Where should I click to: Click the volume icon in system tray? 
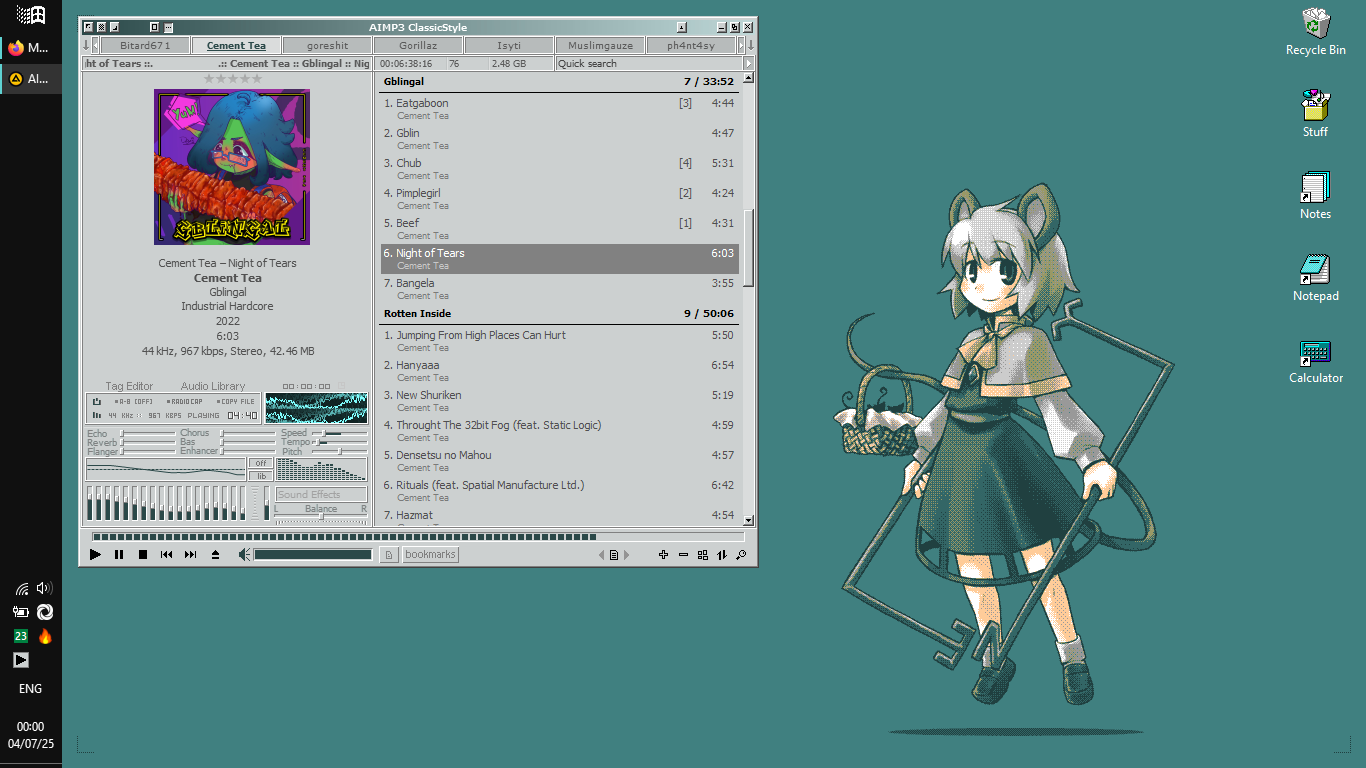pyautogui.click(x=44, y=588)
